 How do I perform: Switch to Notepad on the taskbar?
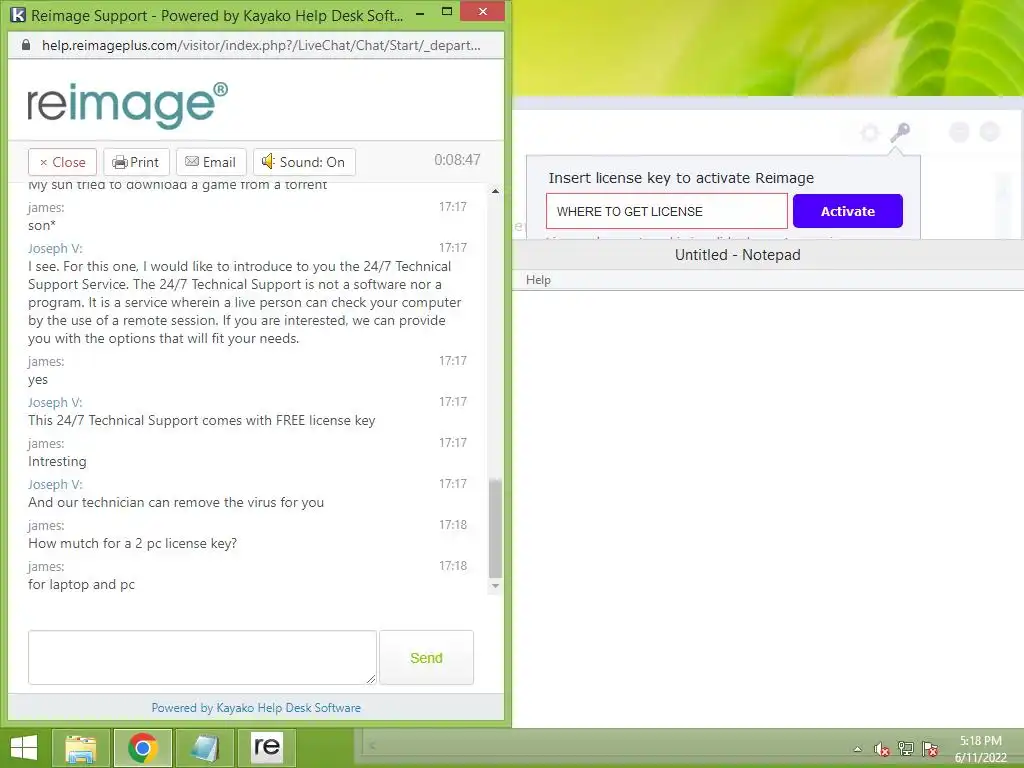point(205,748)
